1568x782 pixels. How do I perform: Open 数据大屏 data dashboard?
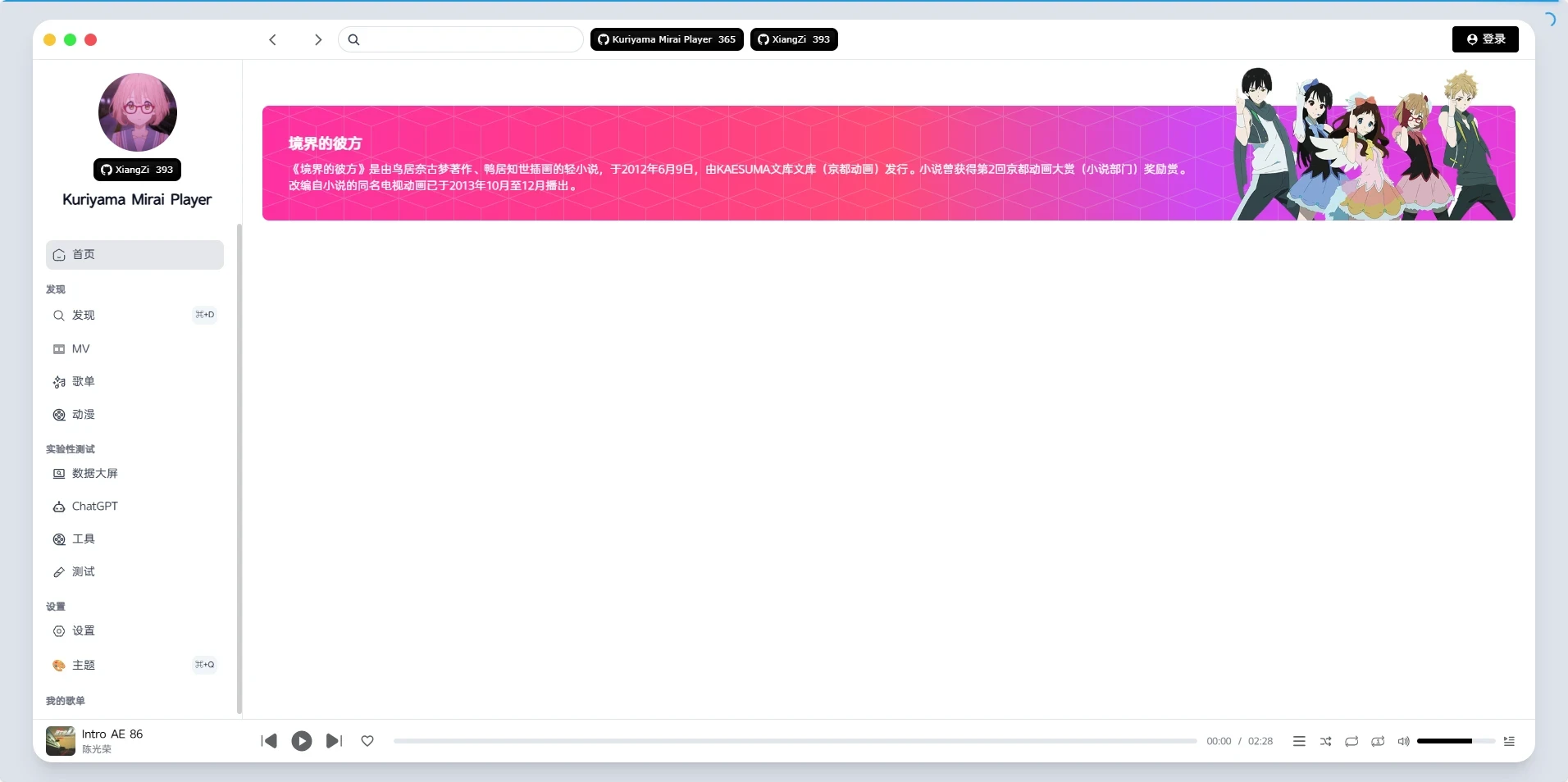[134, 474]
